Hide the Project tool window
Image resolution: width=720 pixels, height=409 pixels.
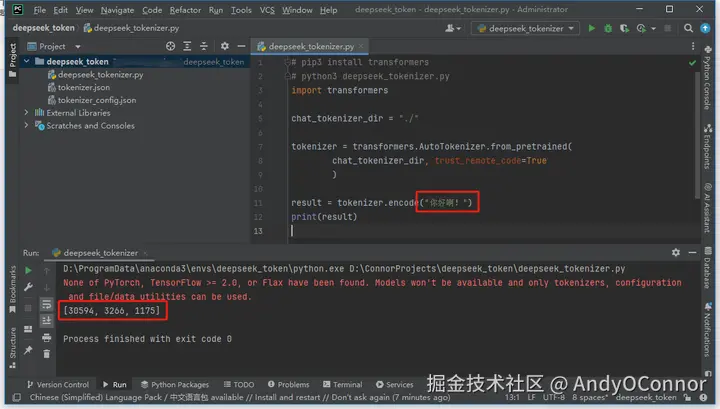click(x=241, y=46)
